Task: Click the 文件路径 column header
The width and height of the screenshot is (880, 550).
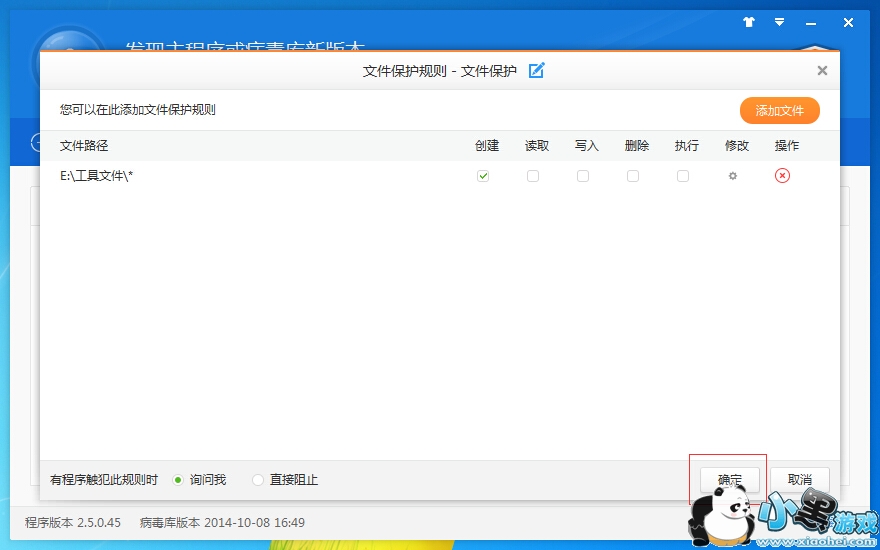Action: click(x=84, y=146)
